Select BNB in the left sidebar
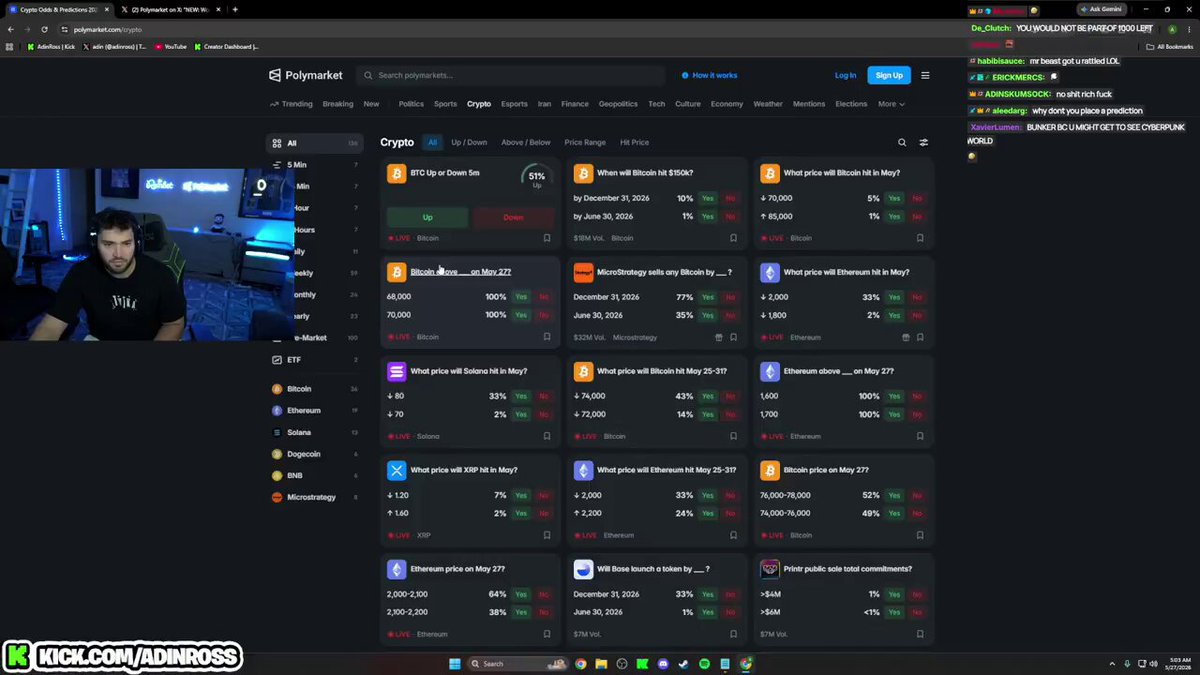The height and width of the screenshot is (675, 1200). point(315,475)
